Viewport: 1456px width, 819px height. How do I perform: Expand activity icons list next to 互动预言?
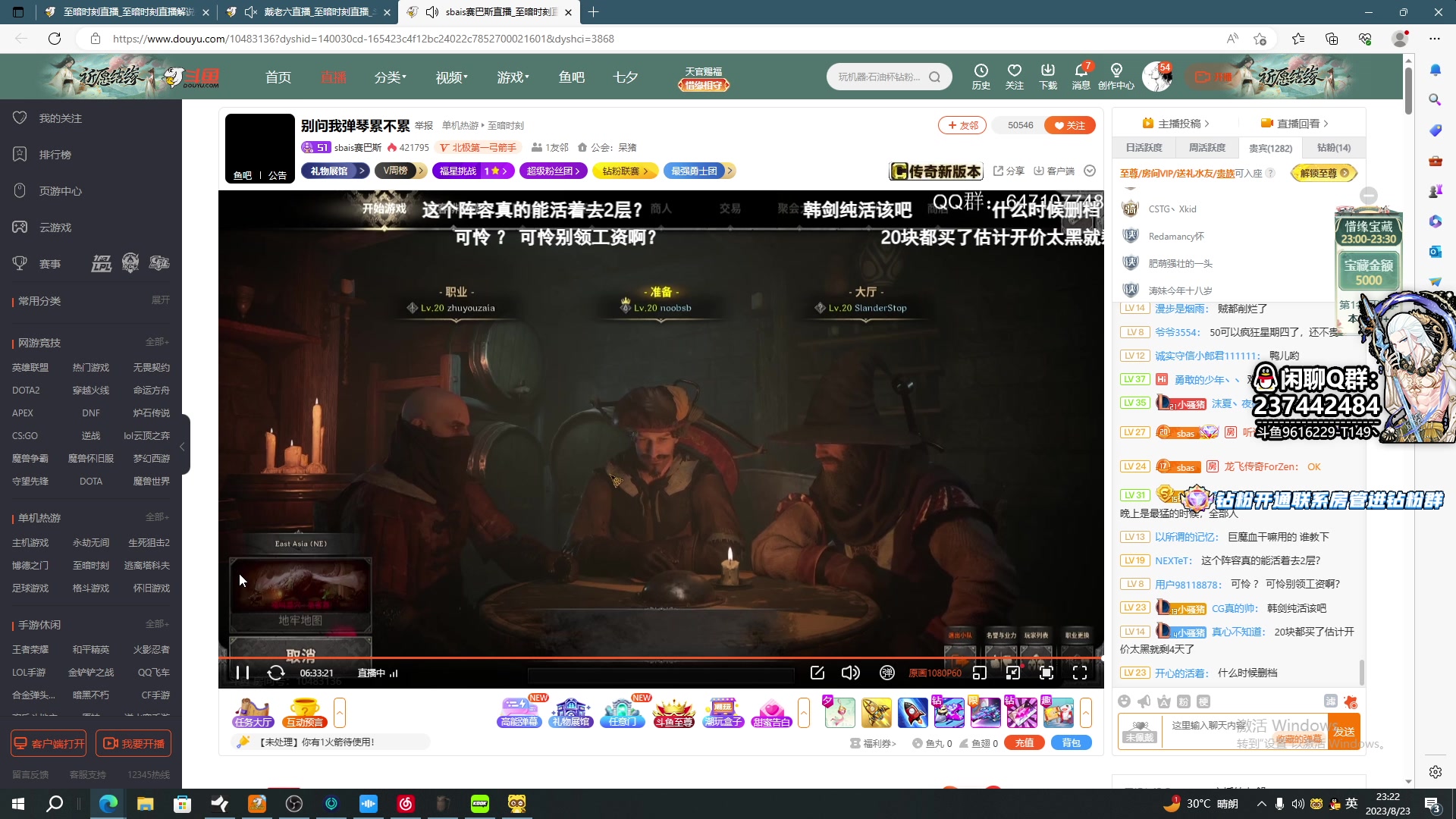pyautogui.click(x=340, y=713)
